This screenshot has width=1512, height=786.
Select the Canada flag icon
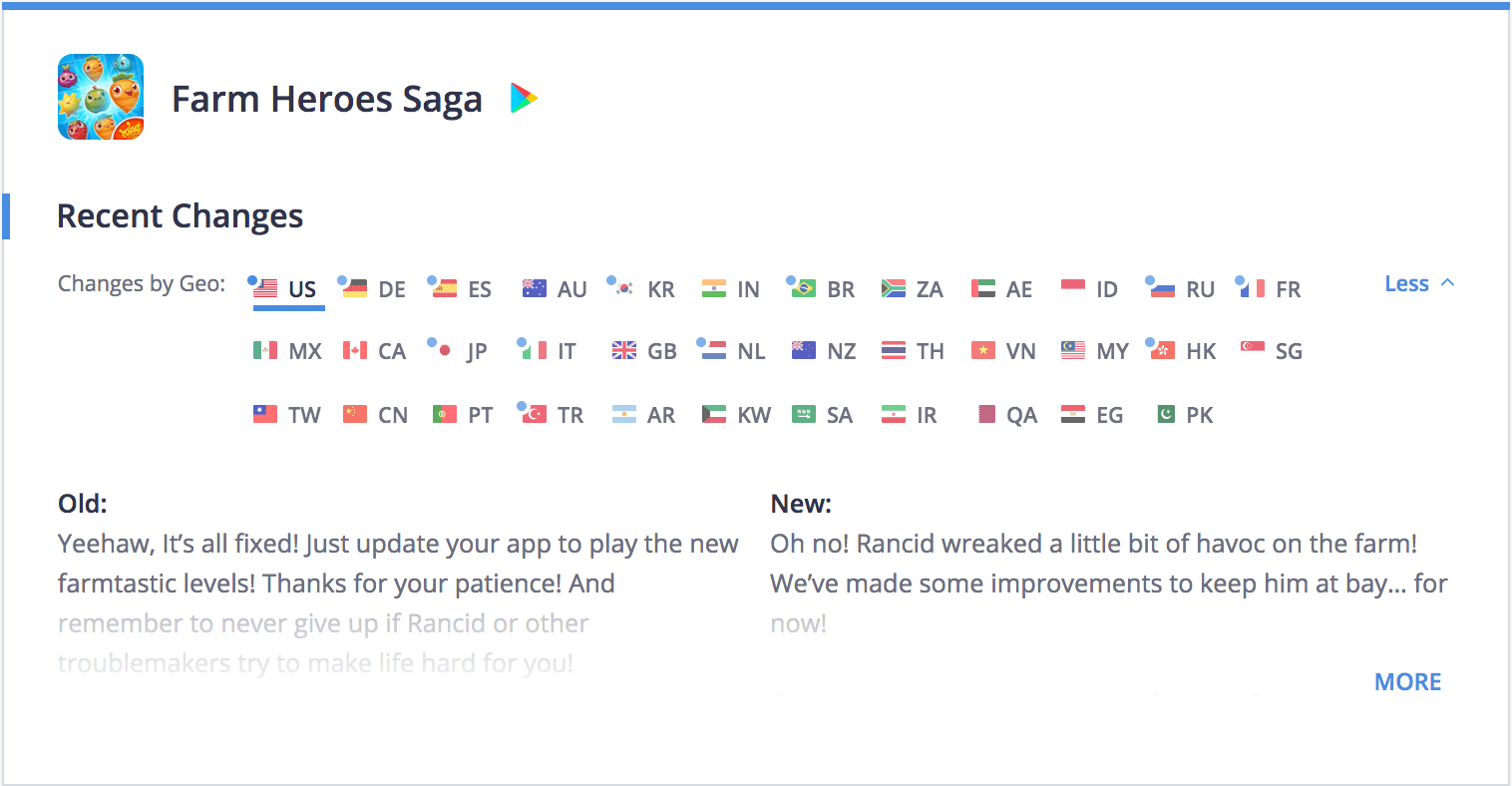[355, 351]
